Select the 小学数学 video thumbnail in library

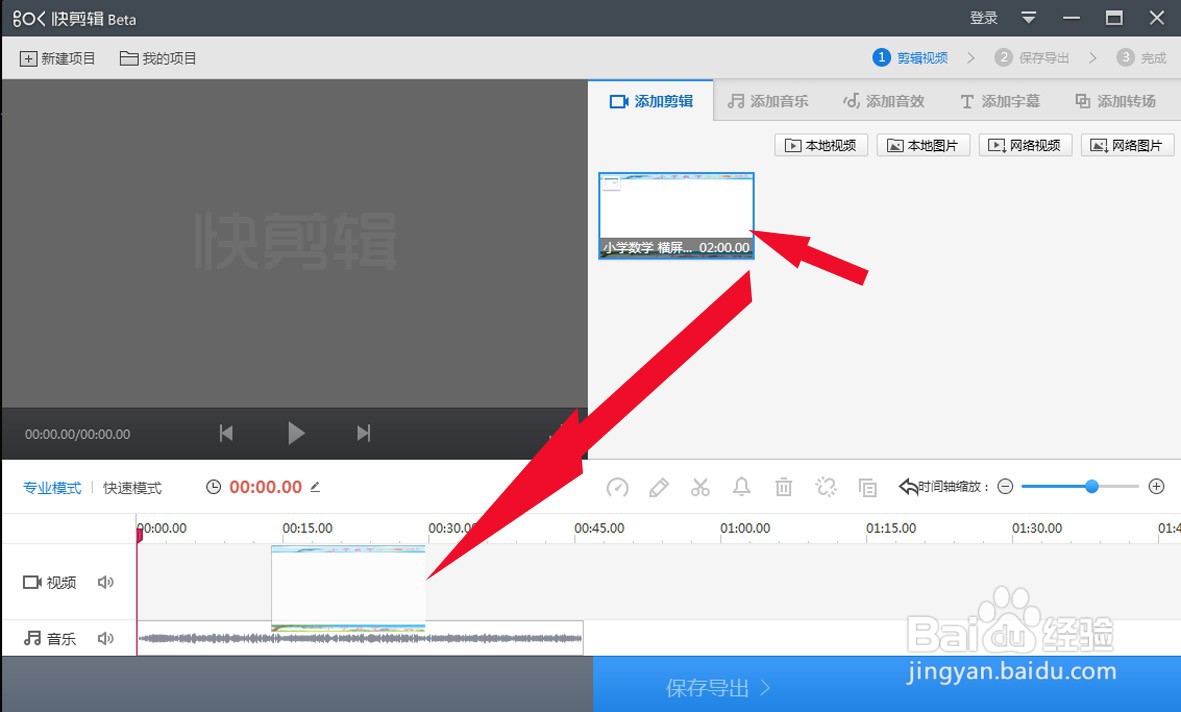point(676,215)
